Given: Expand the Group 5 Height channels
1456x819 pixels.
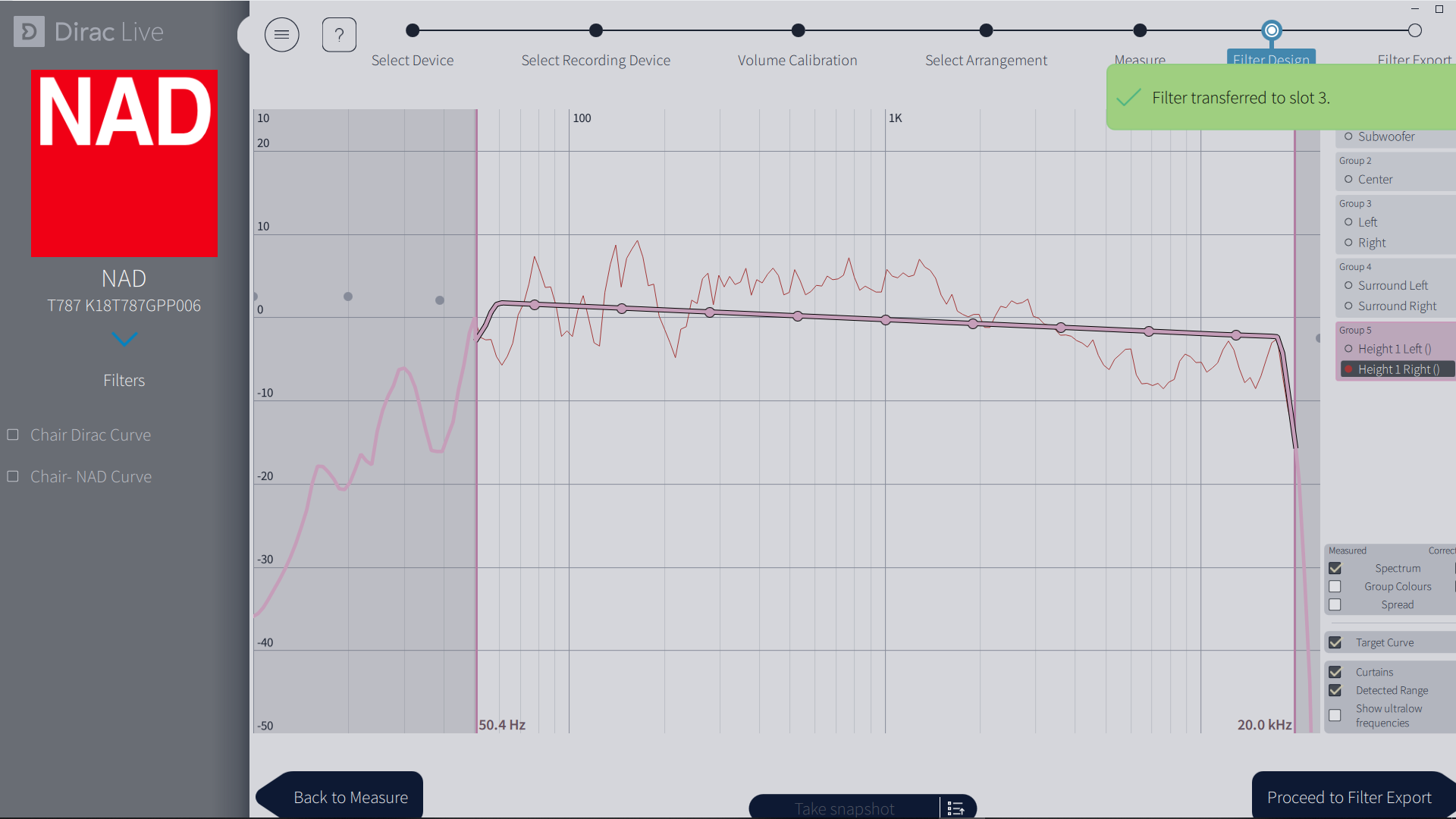Looking at the screenshot, I should (1357, 329).
